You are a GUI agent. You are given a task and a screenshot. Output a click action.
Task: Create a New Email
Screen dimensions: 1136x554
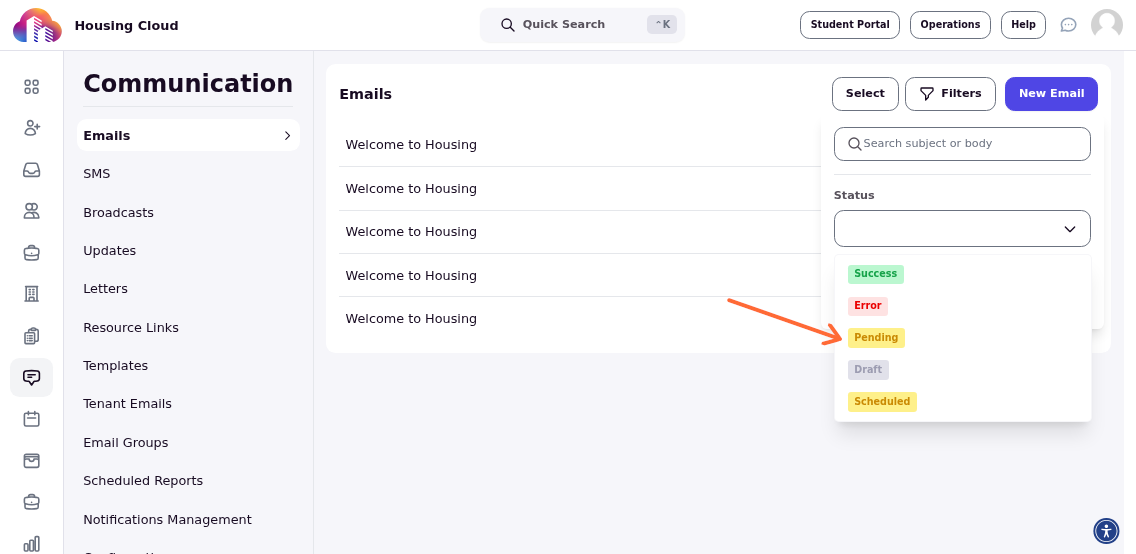click(1051, 94)
